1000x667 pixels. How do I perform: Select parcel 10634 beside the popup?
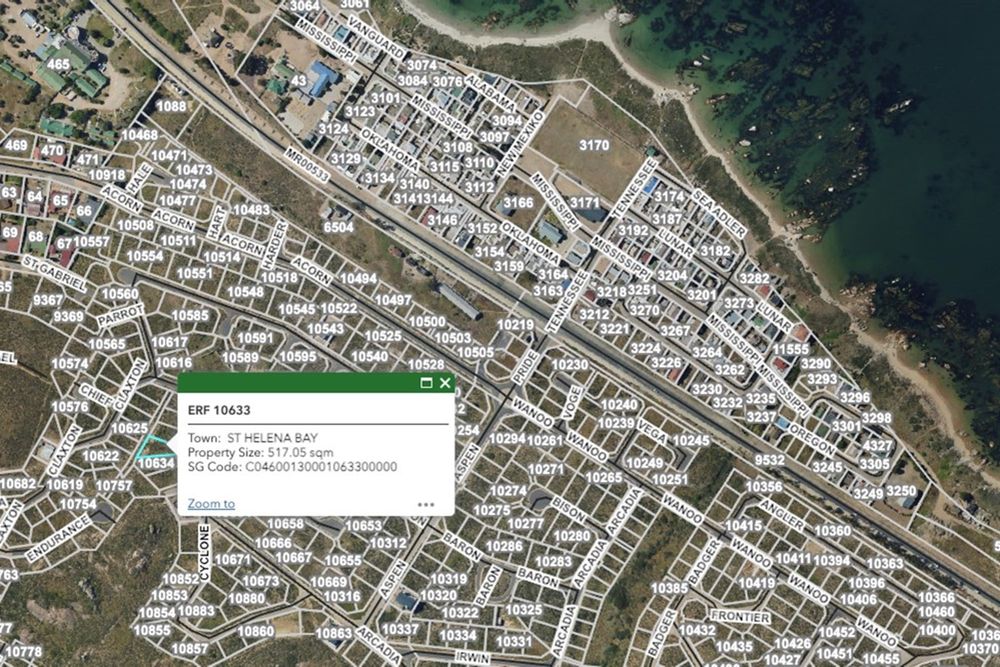tap(156, 464)
